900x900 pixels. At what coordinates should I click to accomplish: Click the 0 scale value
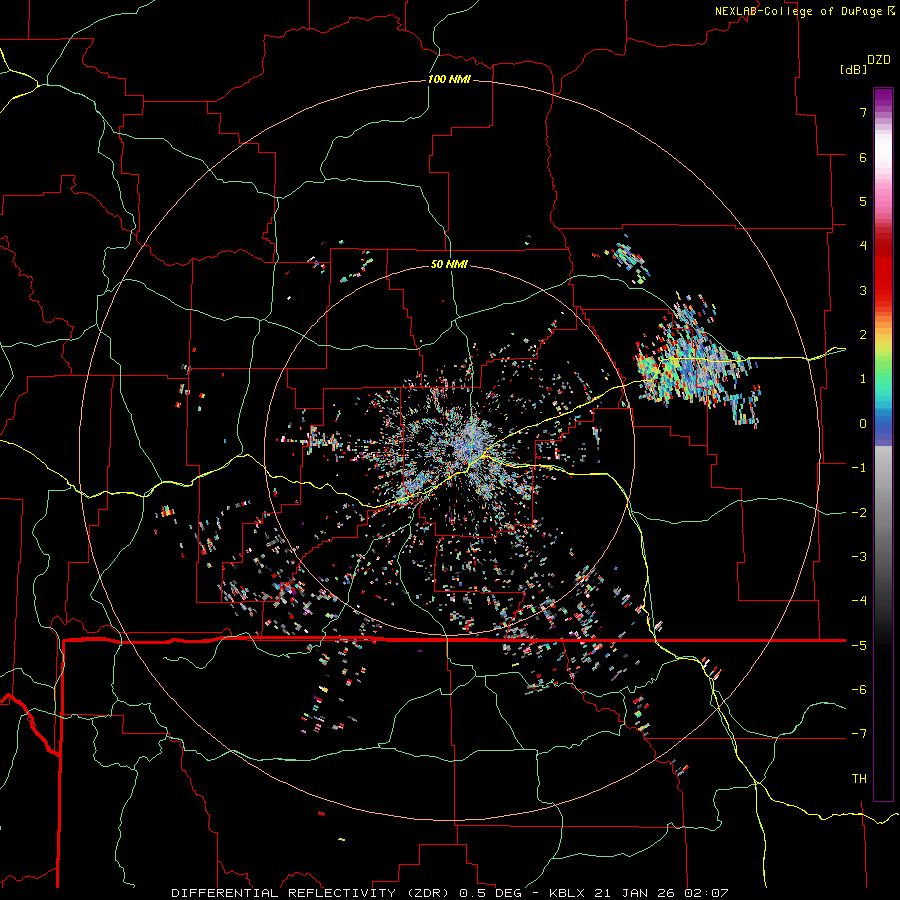click(863, 424)
